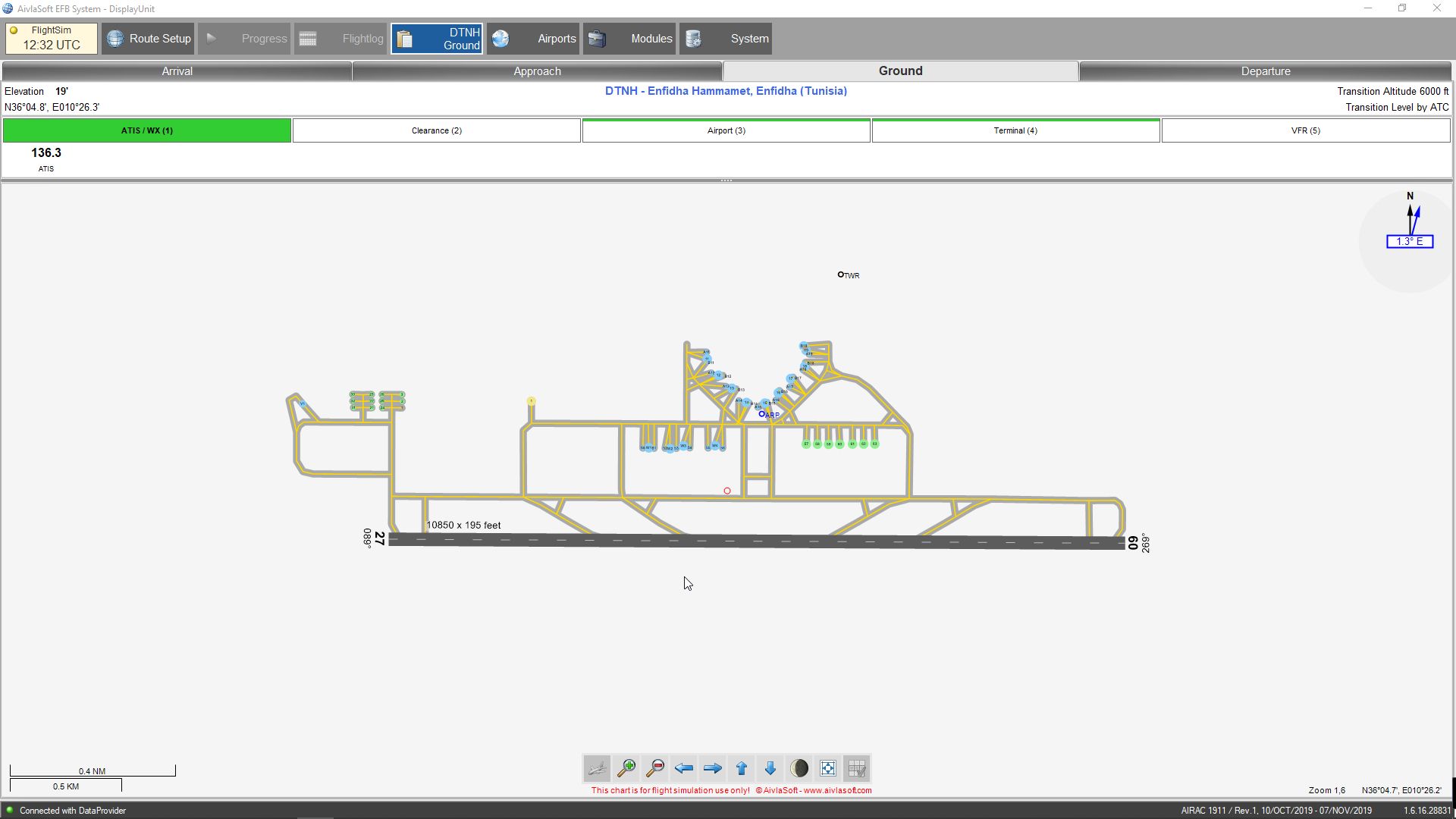This screenshot has width=1456, height=819.
Task: Expand the Clearance (2) frequencies
Action: tap(437, 130)
